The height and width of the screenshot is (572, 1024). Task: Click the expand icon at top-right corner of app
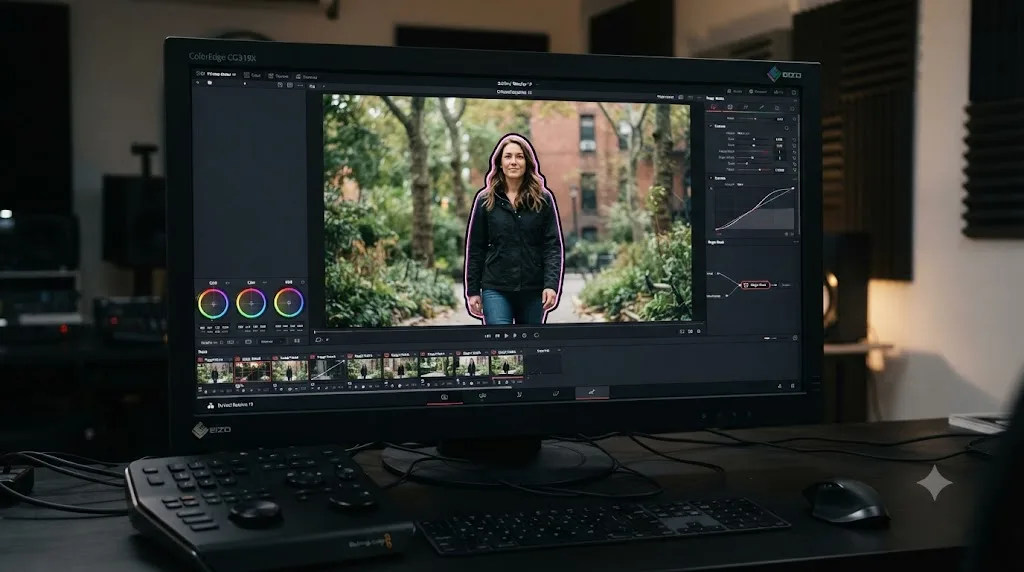point(794,93)
